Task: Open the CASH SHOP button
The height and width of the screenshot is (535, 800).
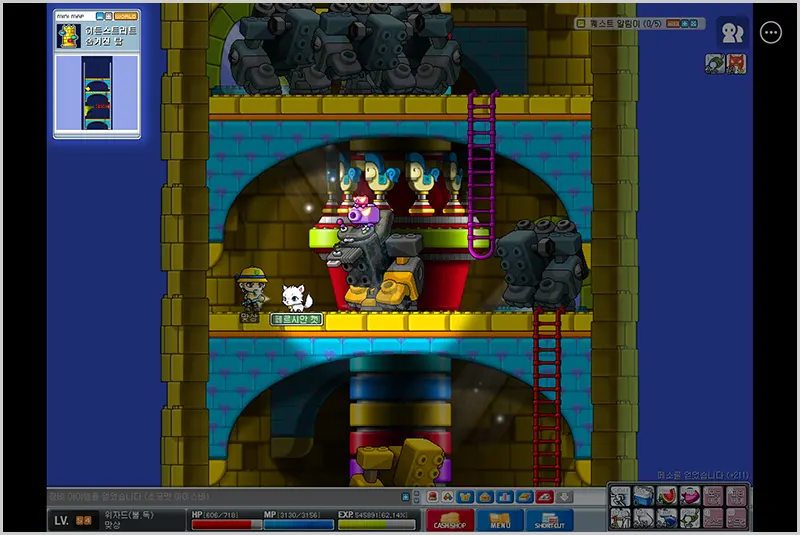Action: click(x=450, y=520)
